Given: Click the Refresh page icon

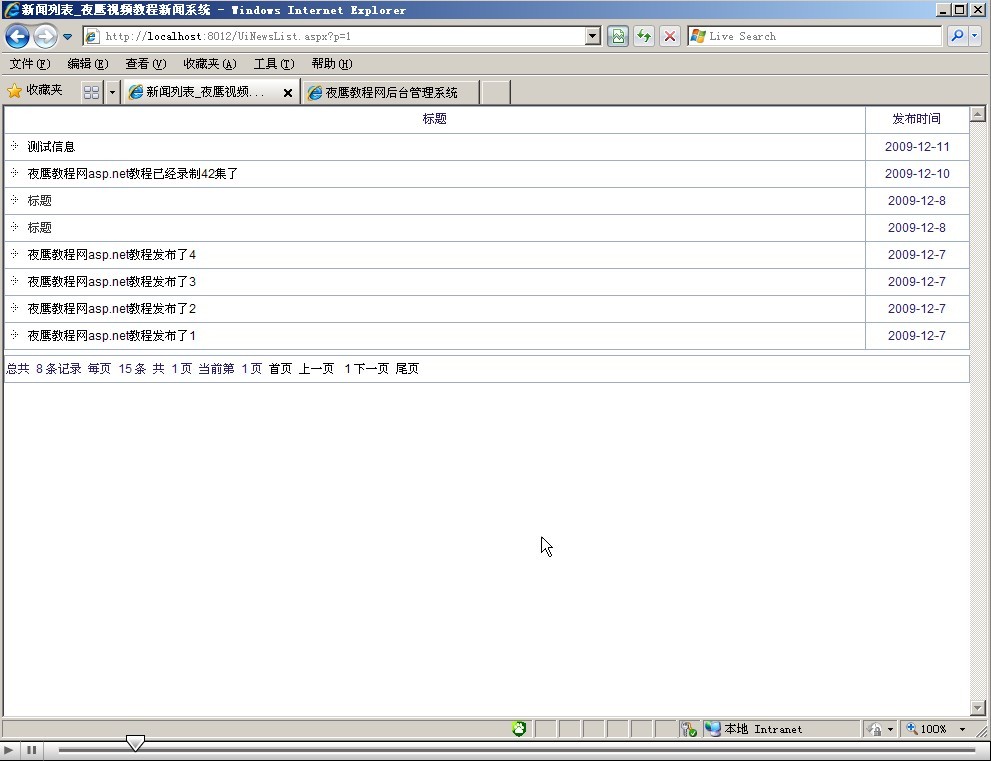Looking at the screenshot, I should point(644,37).
